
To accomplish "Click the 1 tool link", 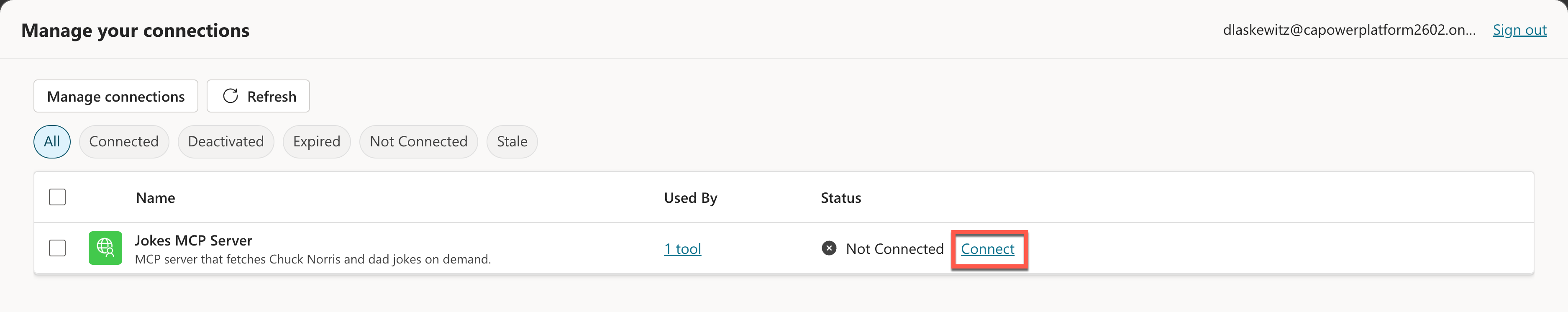I will (682, 248).
